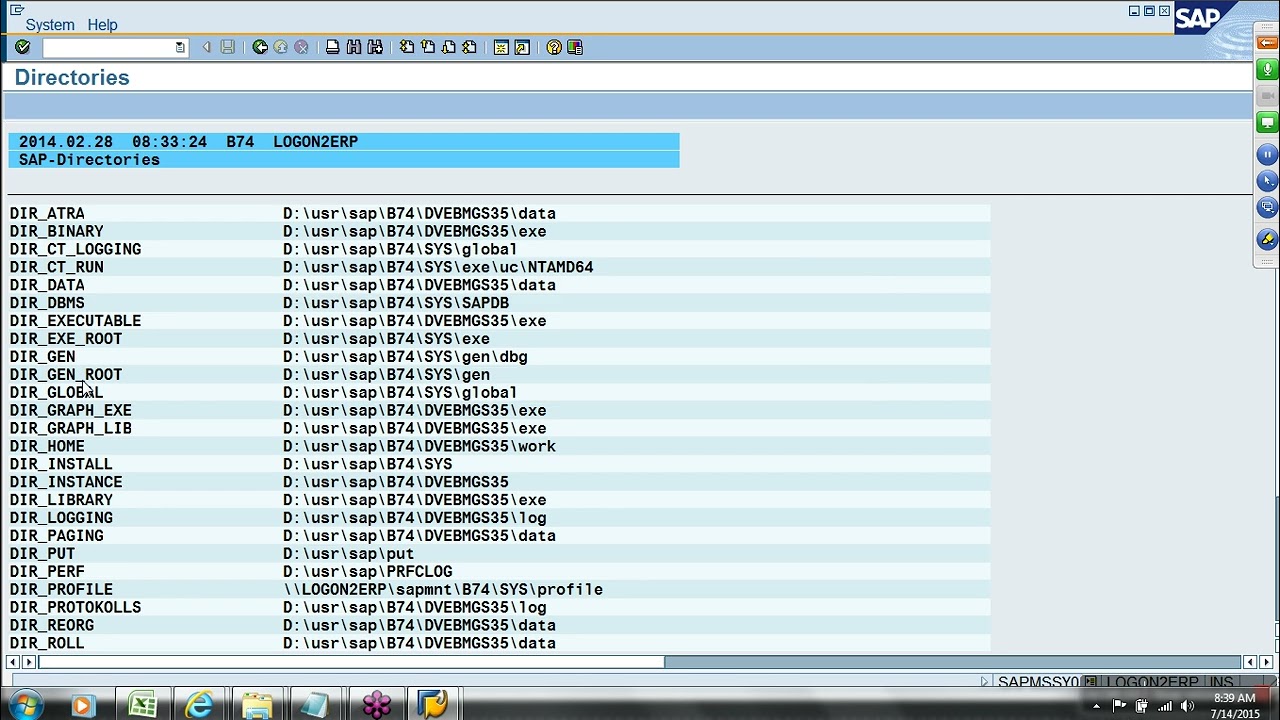Select the yellow highlighter tool
The width and height of the screenshot is (1280, 720).
tap(1267, 239)
